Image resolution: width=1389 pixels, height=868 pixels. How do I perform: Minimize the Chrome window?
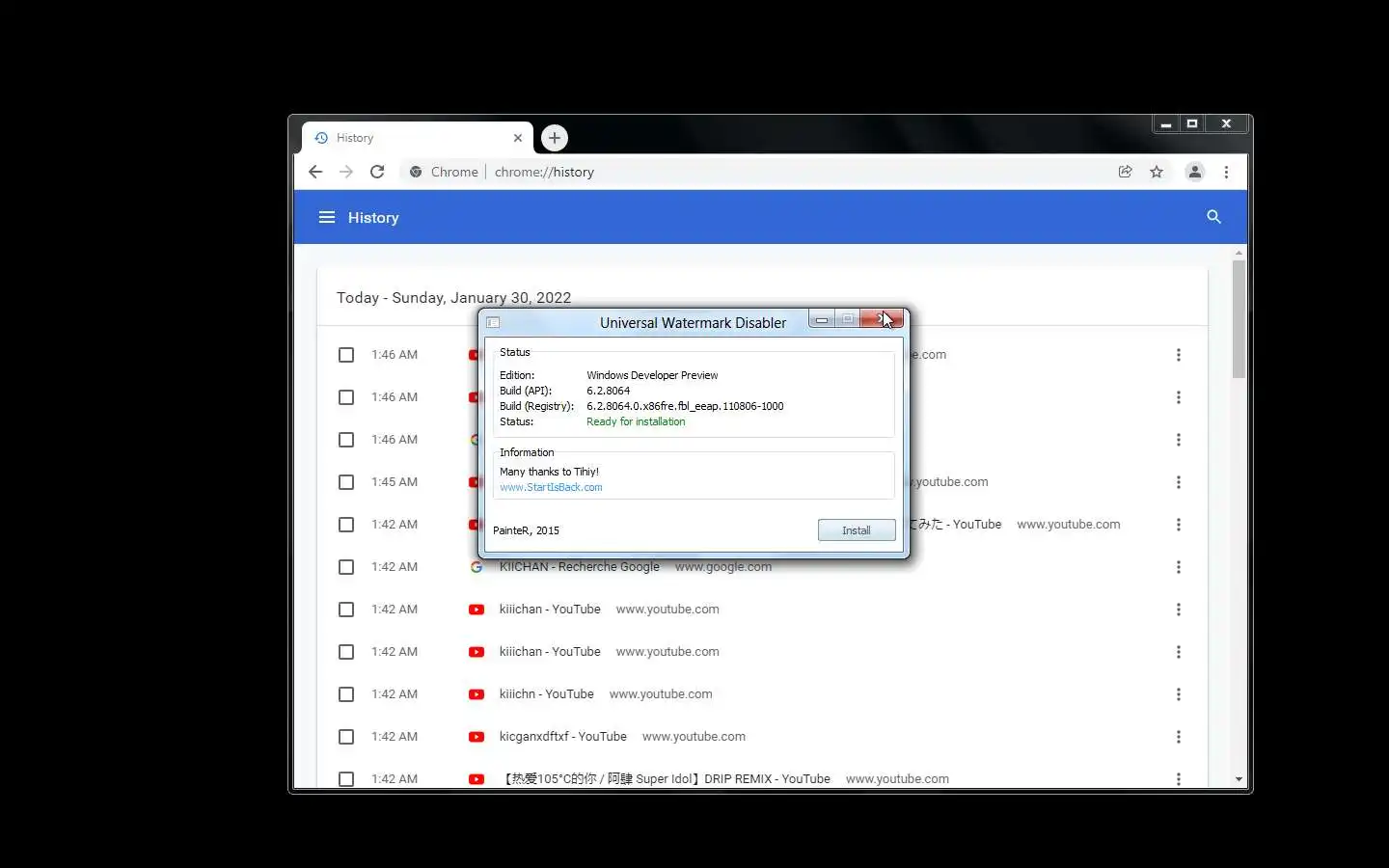(x=1166, y=124)
